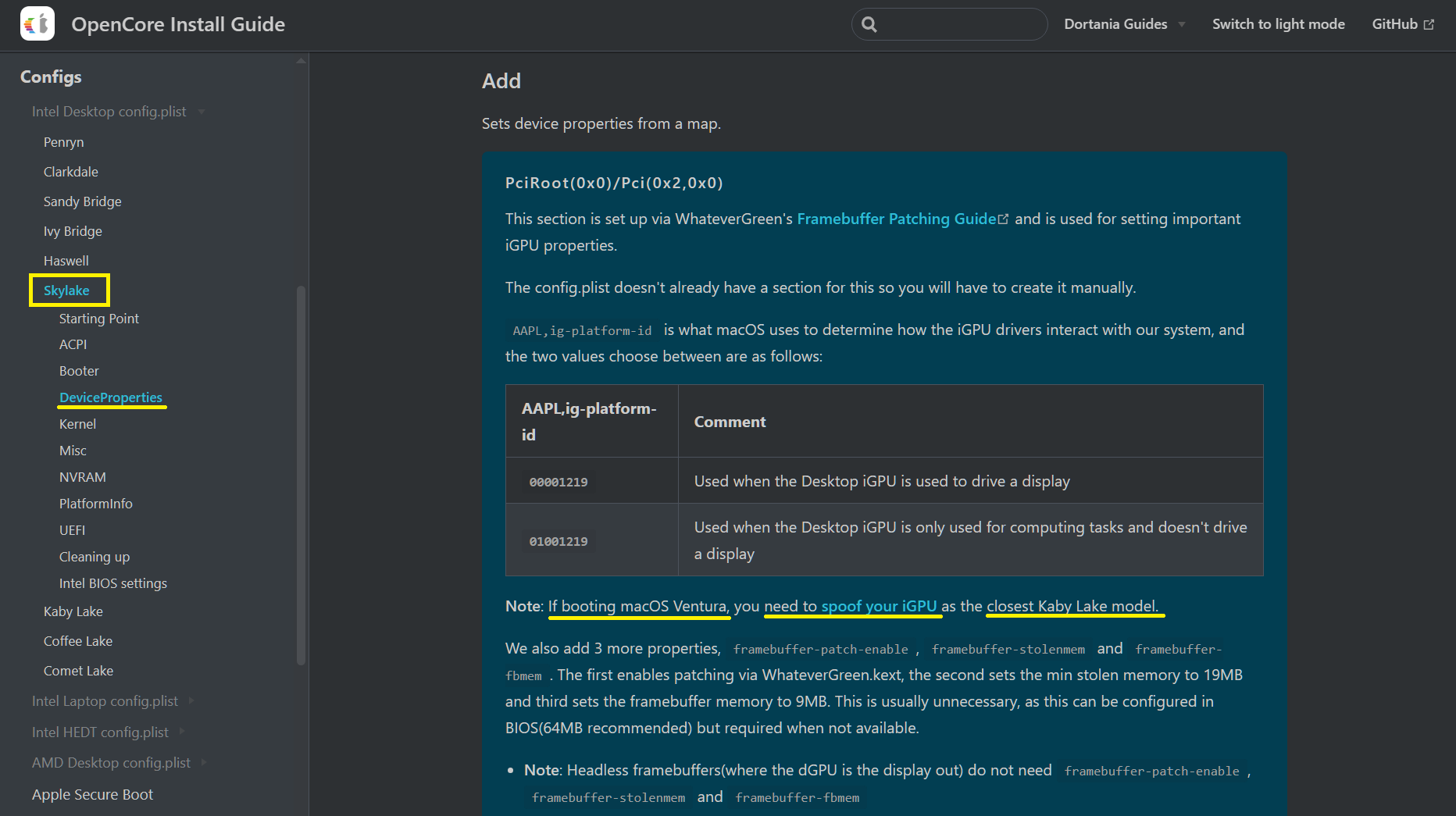1456x816 pixels.
Task: Click the Comment table header
Action: (730, 422)
